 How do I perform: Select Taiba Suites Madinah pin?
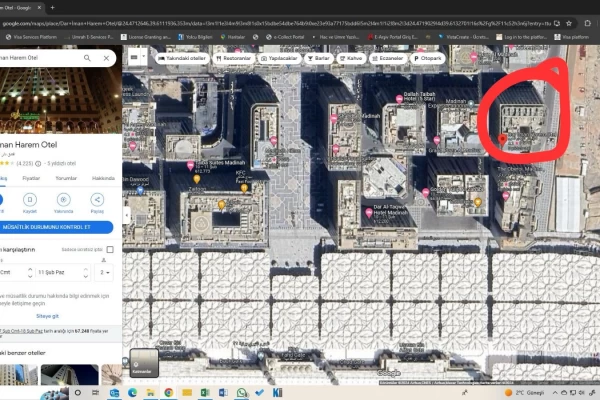(190, 166)
